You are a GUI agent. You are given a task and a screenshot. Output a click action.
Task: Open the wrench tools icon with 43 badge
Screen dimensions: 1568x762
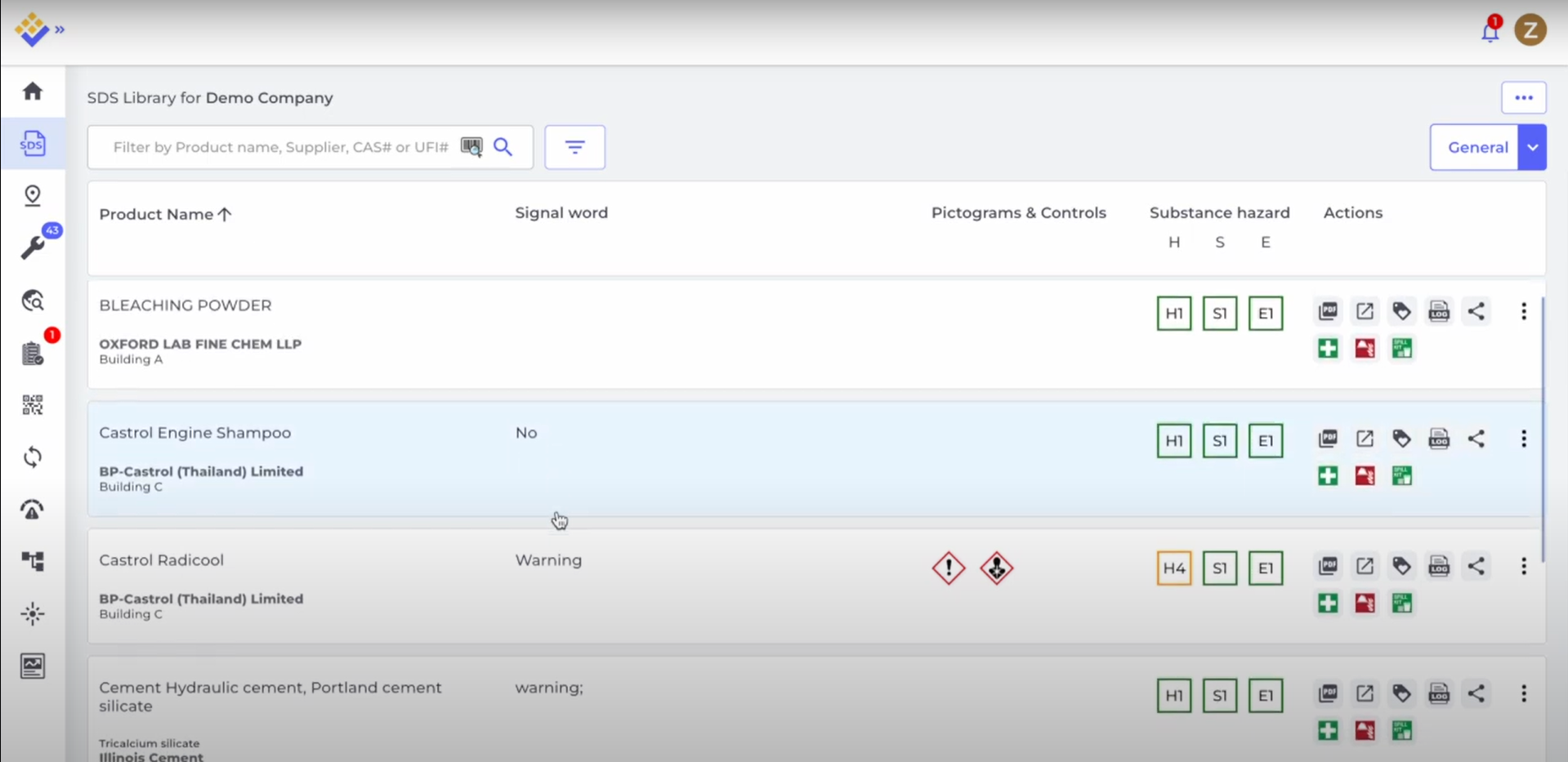(33, 247)
